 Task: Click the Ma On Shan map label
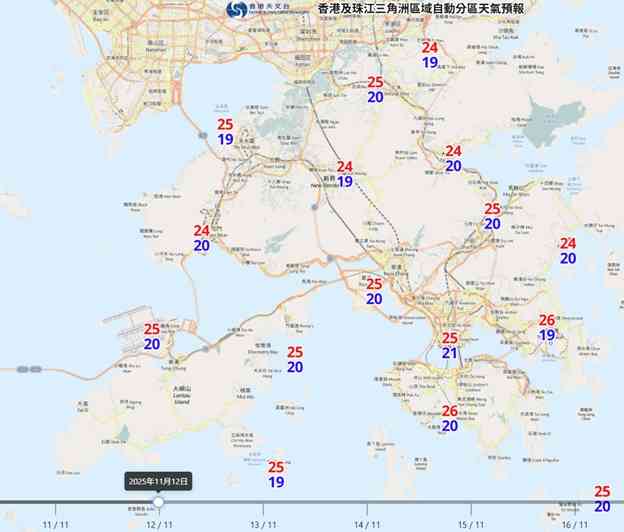(x=514, y=191)
